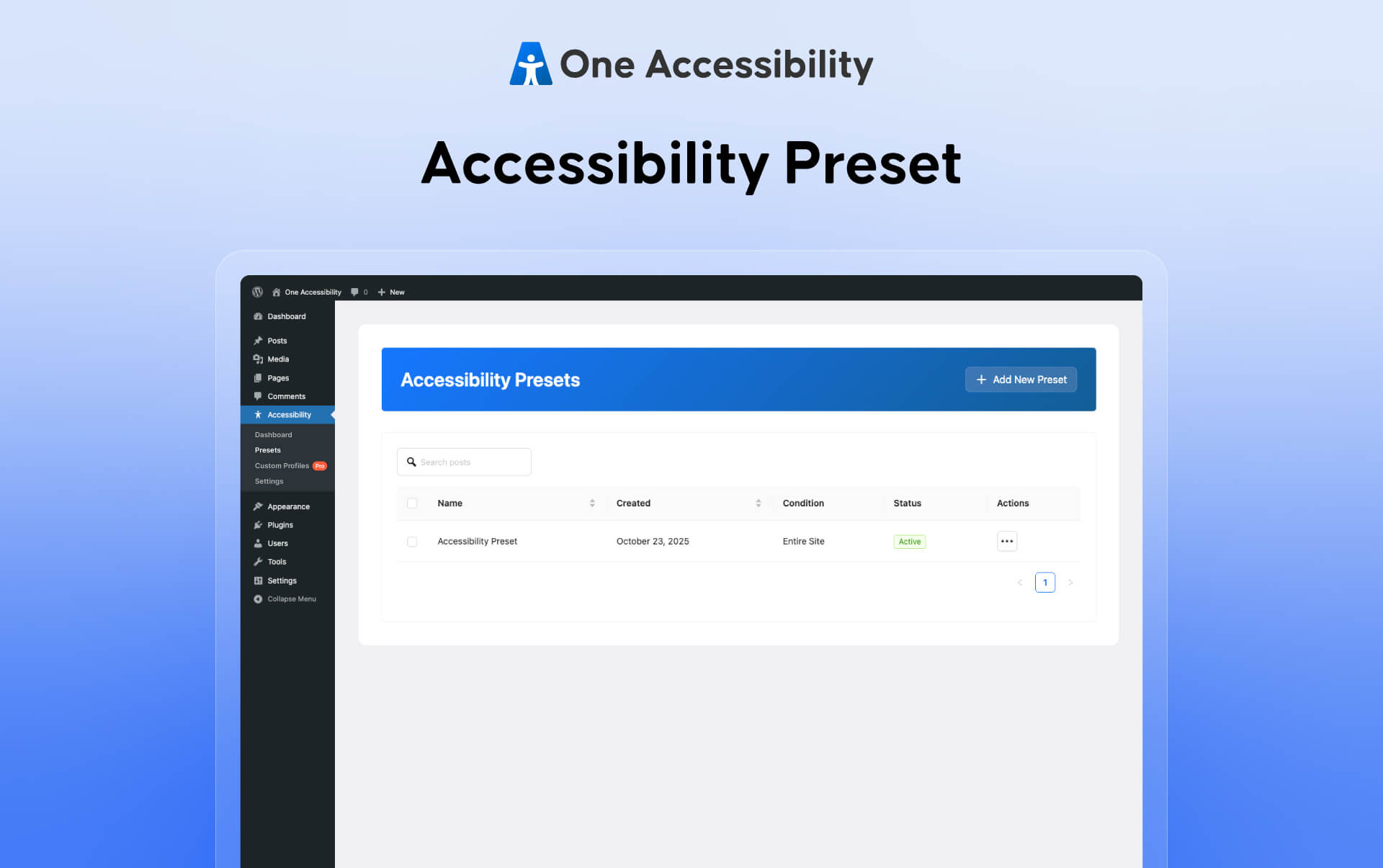The width and height of the screenshot is (1383, 868).
Task: Click the next page arrow
Action: coord(1070,582)
